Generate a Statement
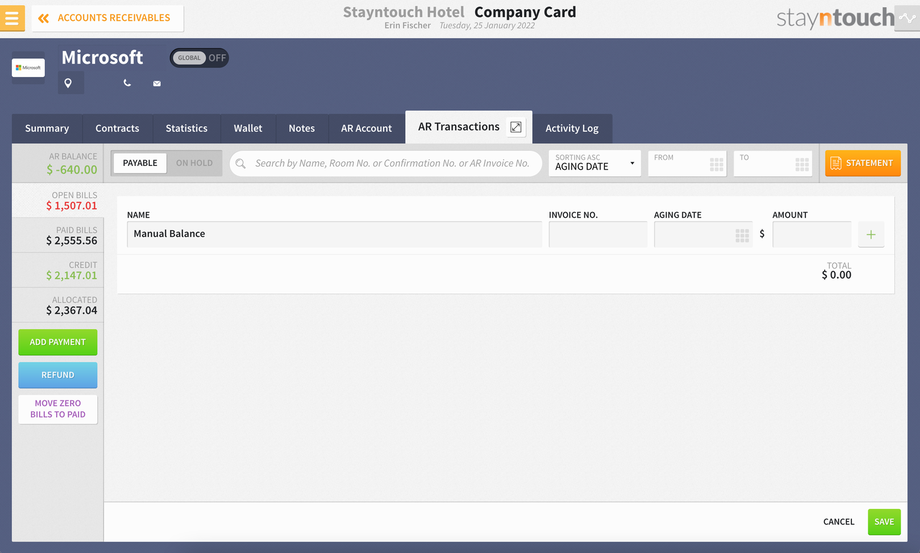Viewport: 920px width, 553px height. coord(862,163)
